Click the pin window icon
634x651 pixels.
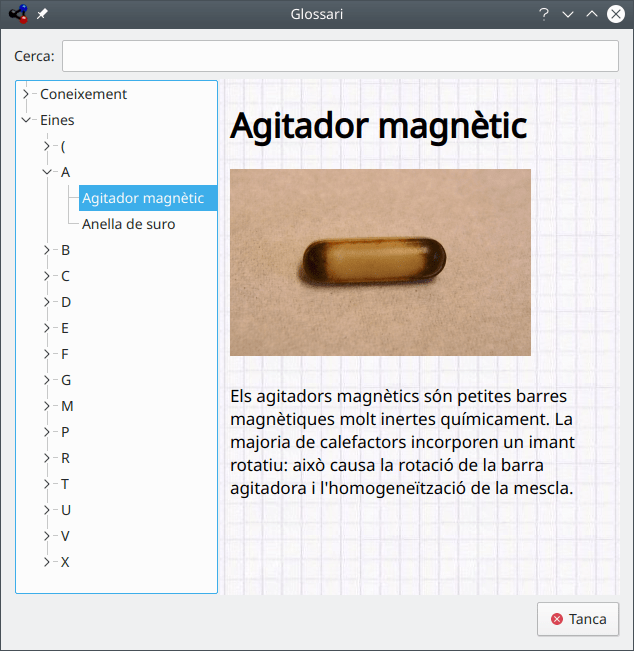(x=42, y=14)
